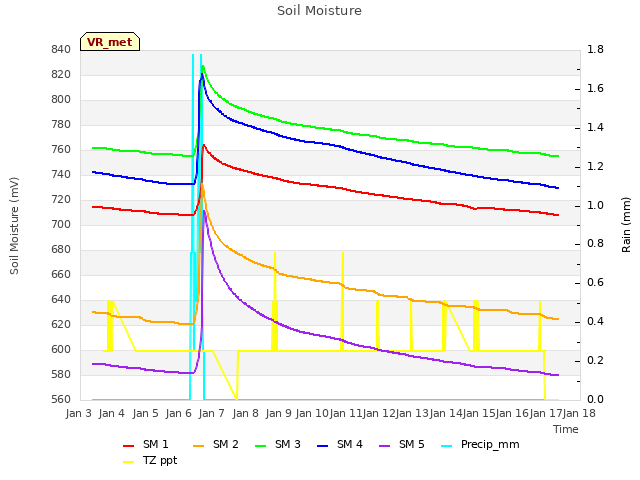This screenshot has height=480, width=640.
Task: Click the Jan 5 x-axis tick label
Action: coord(145,413)
